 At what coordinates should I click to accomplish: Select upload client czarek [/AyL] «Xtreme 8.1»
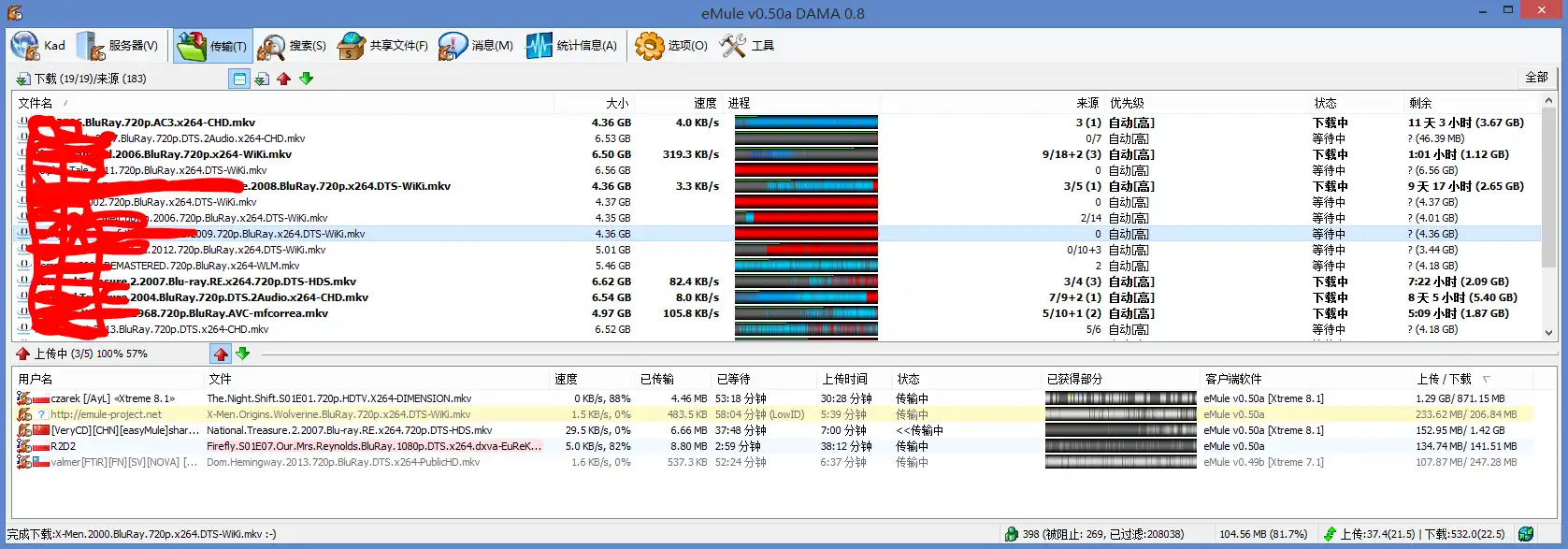click(x=773, y=398)
